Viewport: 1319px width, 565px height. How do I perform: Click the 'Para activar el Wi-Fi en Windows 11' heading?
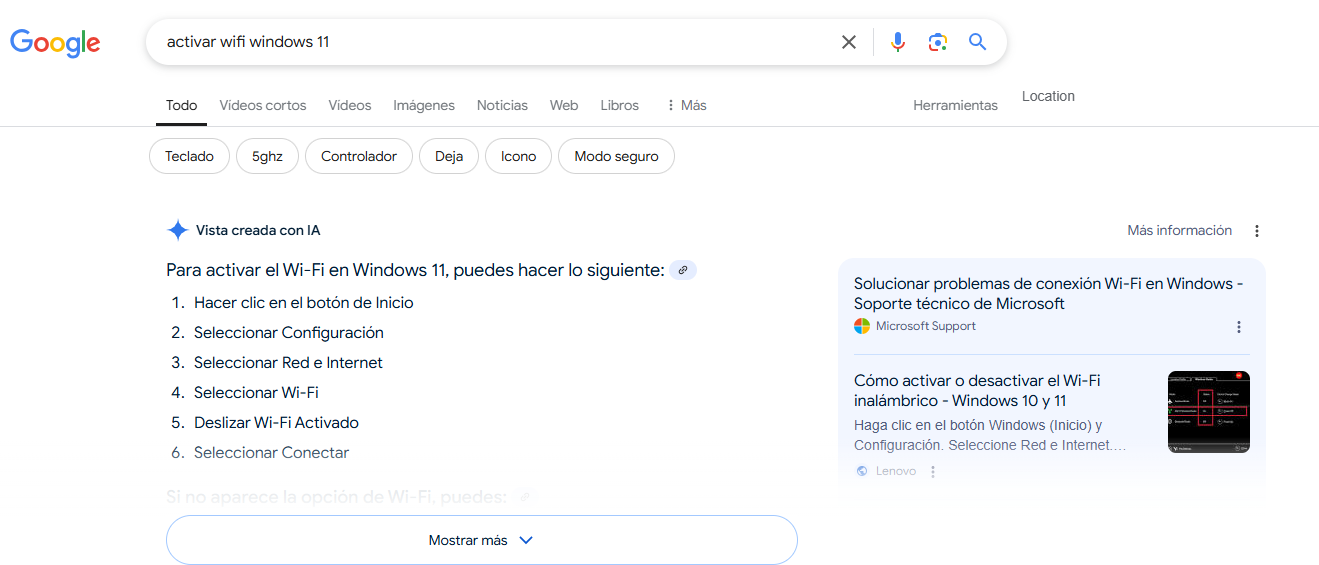(415, 270)
